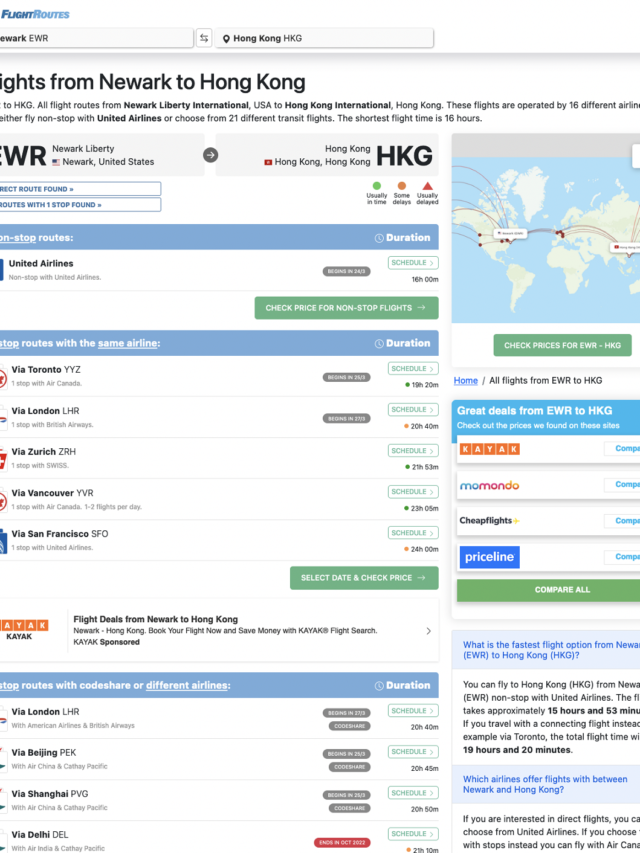The image size is (640, 853).
Task: Select the Via Beijing PEK route
Action: (44, 753)
